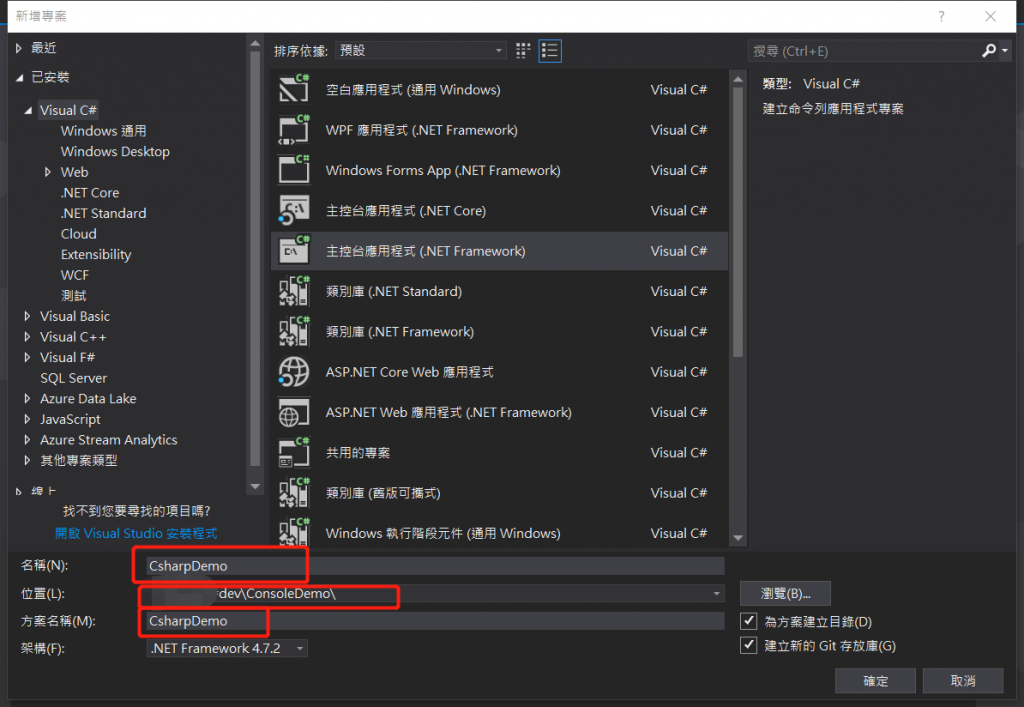
Task: Select Windows Forms App (.NET Framework) text
Action: click(443, 170)
